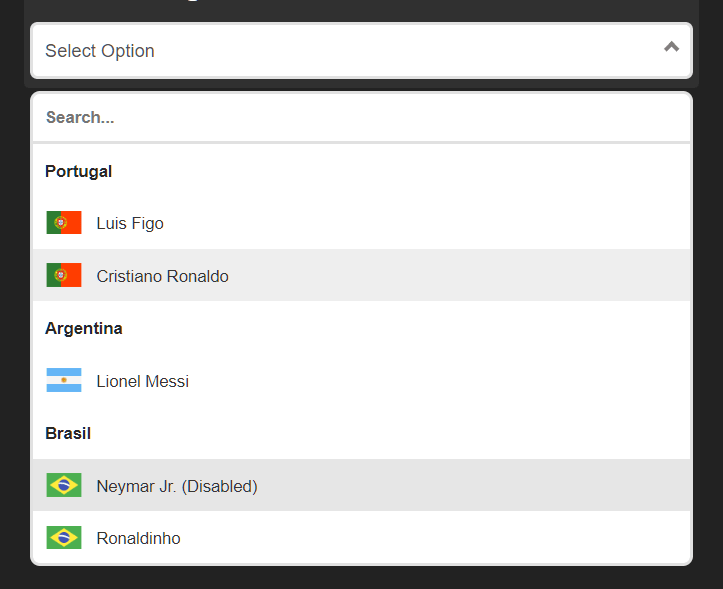
Task: Click the Argentina group header
Action: point(84,328)
